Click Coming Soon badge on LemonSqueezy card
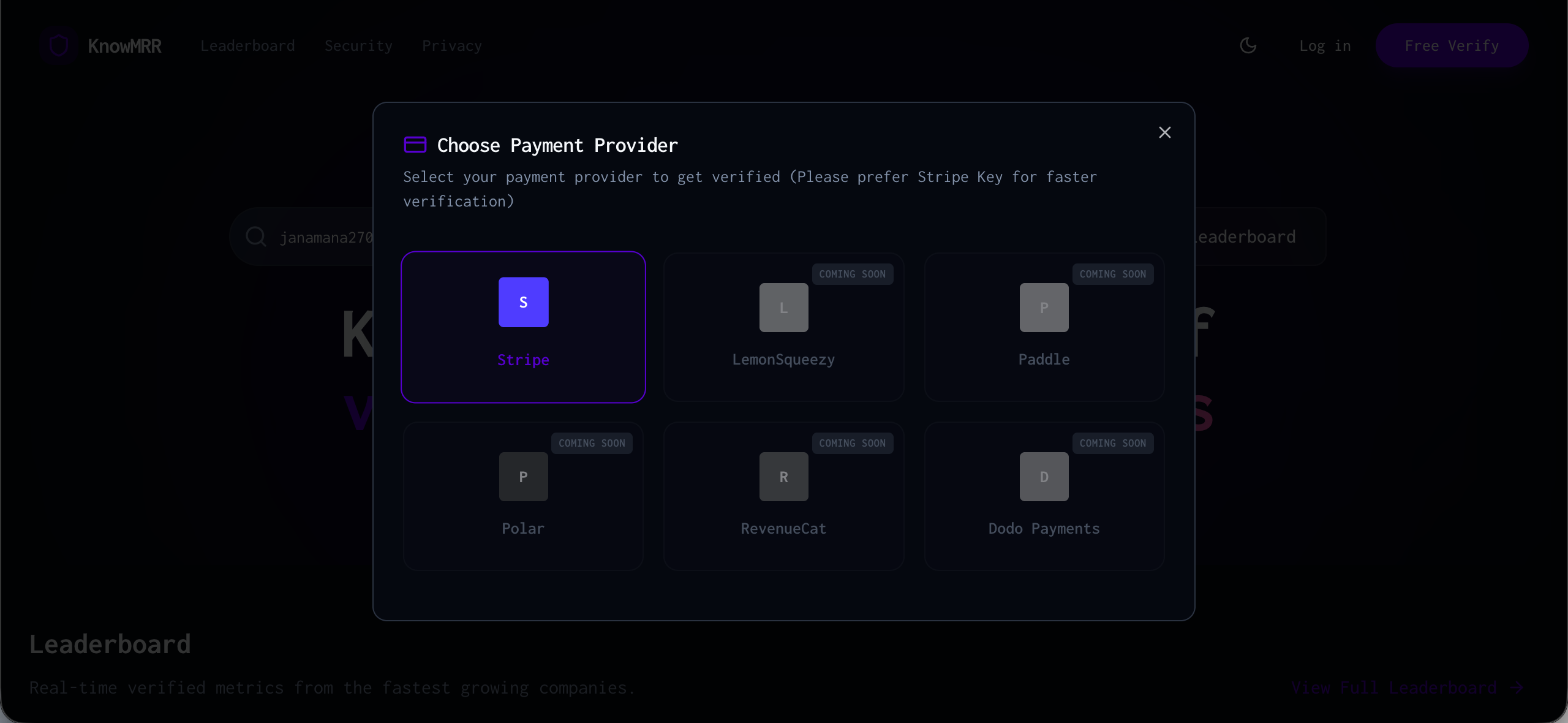This screenshot has width=1568, height=723. [x=852, y=274]
